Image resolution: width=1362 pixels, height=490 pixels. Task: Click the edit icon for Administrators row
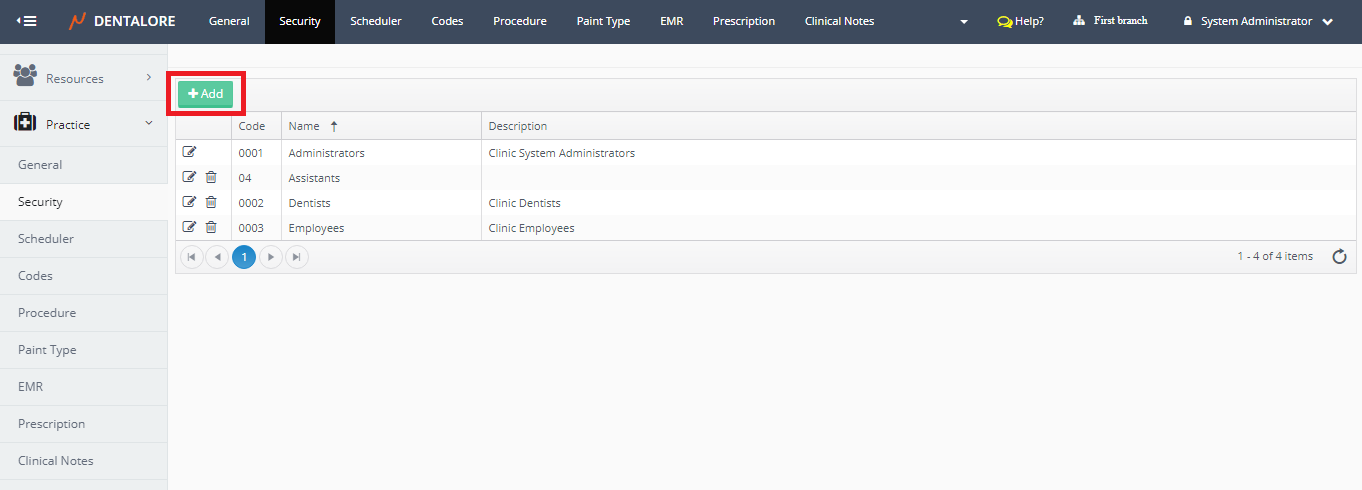[x=190, y=152]
